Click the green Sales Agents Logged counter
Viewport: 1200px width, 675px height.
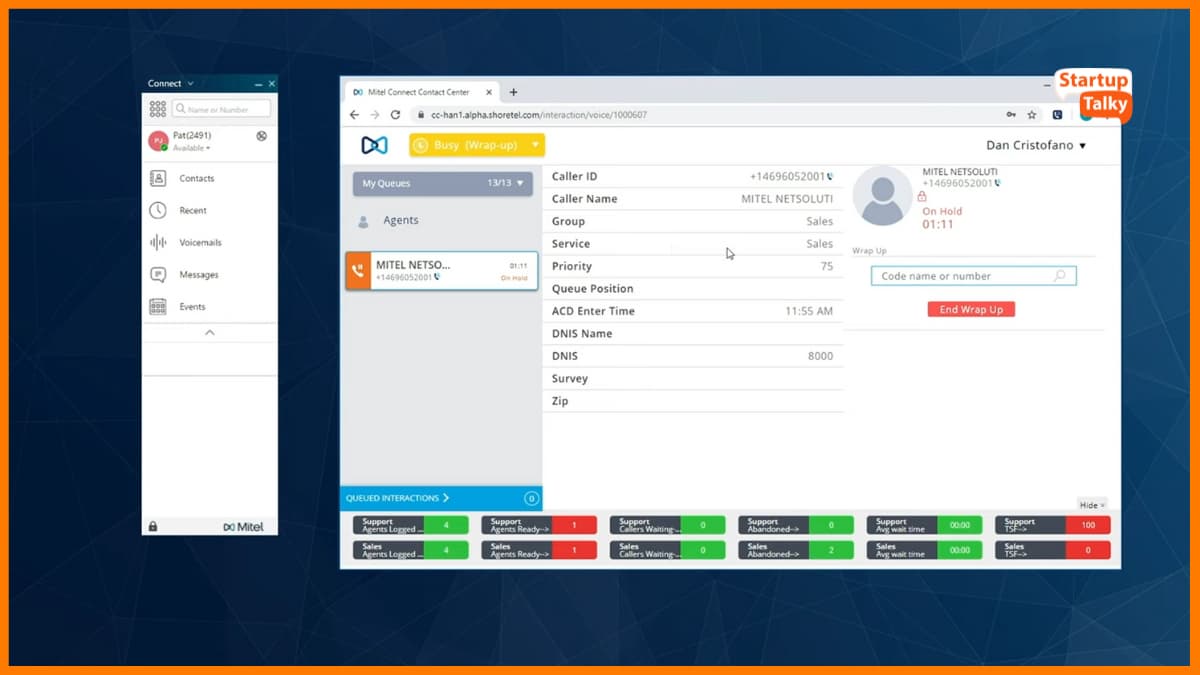[447, 549]
